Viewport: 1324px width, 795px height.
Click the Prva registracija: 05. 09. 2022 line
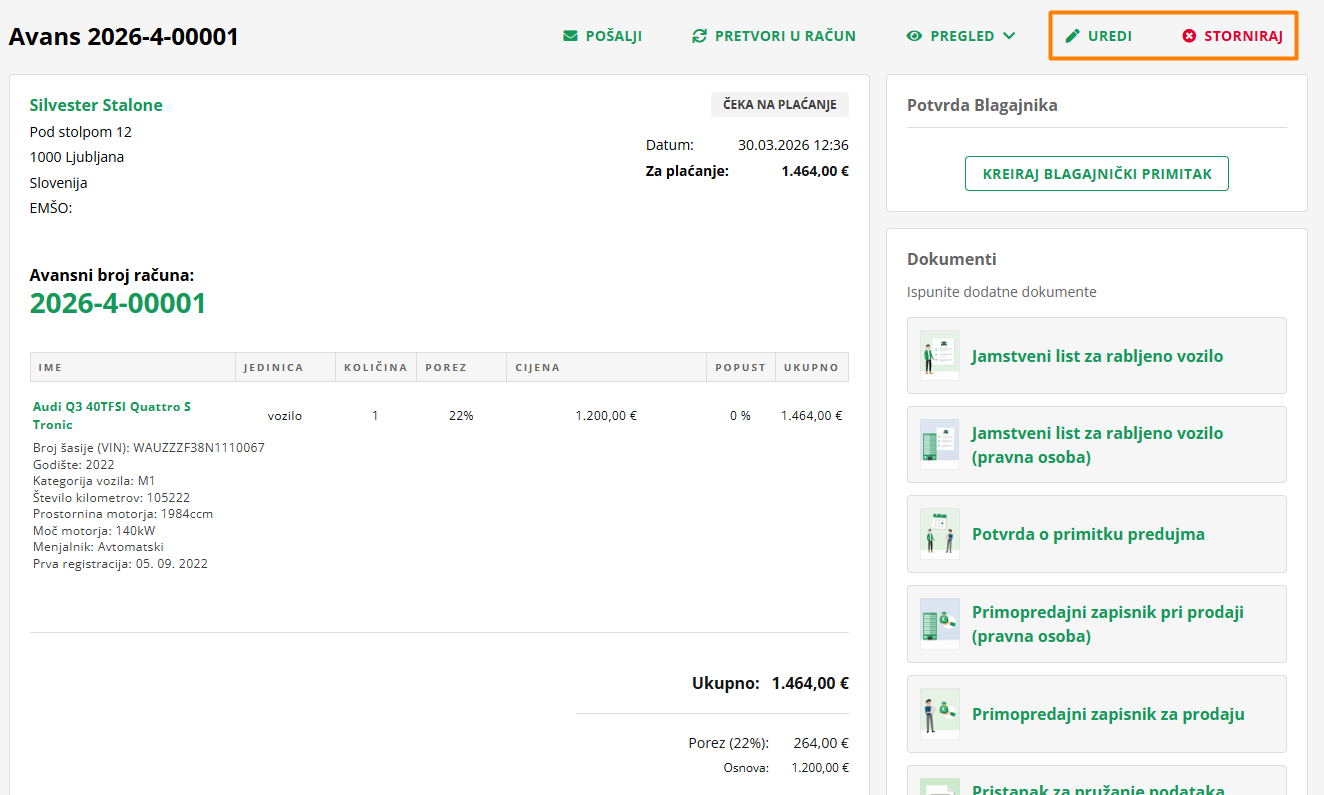click(120, 563)
